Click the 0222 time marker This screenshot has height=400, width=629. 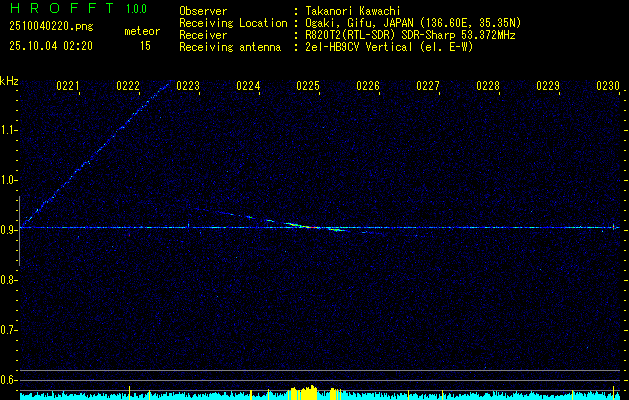tap(128, 86)
